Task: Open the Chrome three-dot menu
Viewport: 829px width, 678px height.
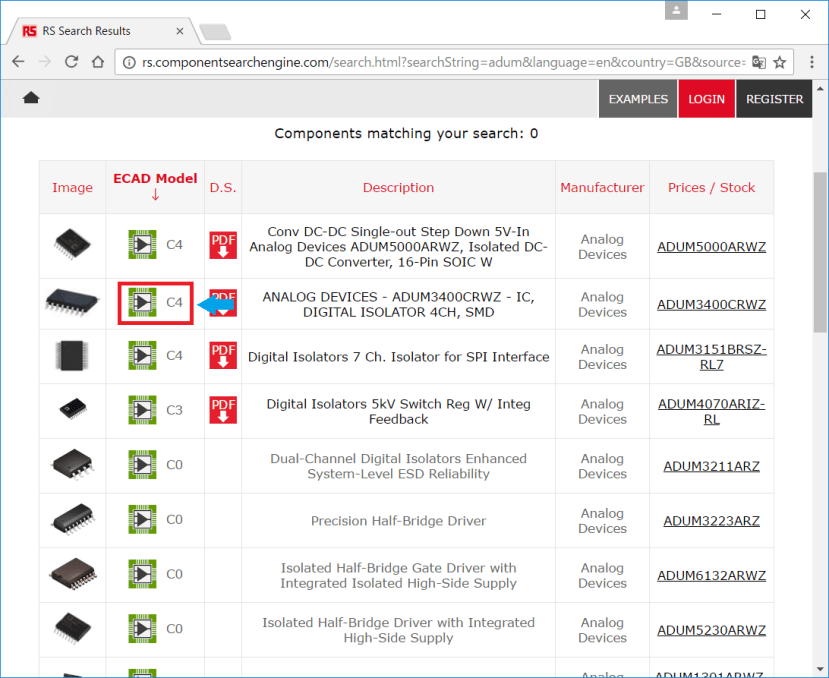Action: tap(812, 62)
